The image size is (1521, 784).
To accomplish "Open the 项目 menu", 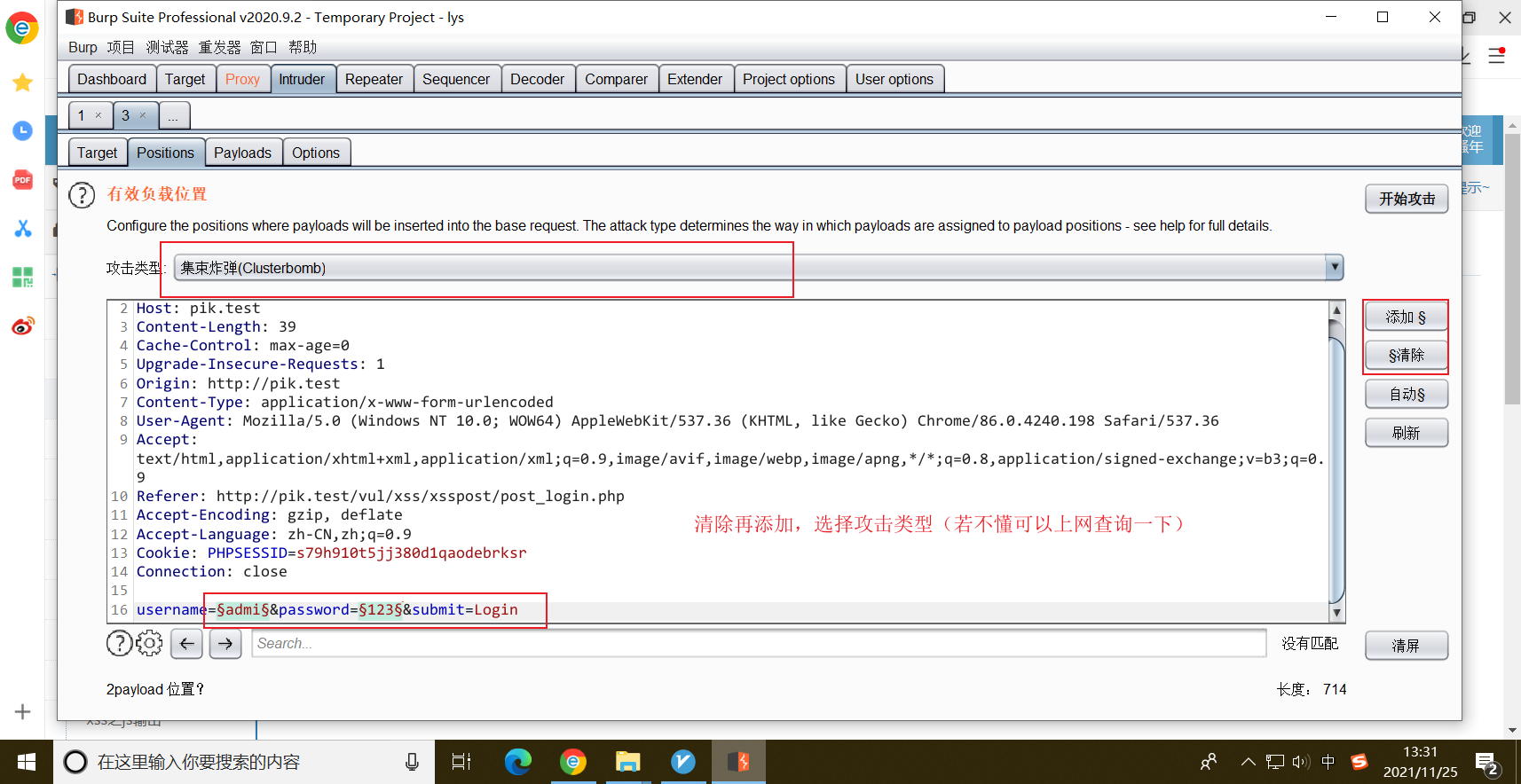I will point(121,47).
